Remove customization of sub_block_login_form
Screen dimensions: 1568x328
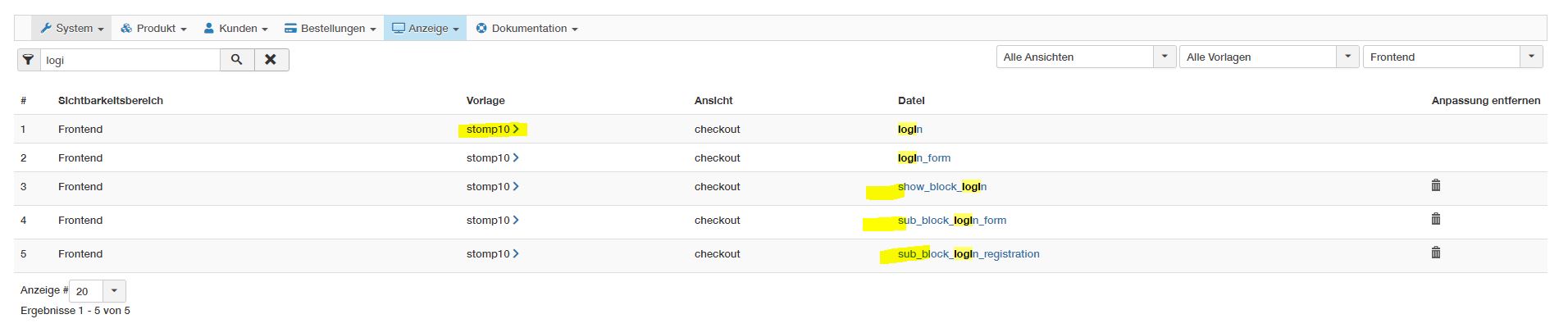pyautogui.click(x=1435, y=220)
